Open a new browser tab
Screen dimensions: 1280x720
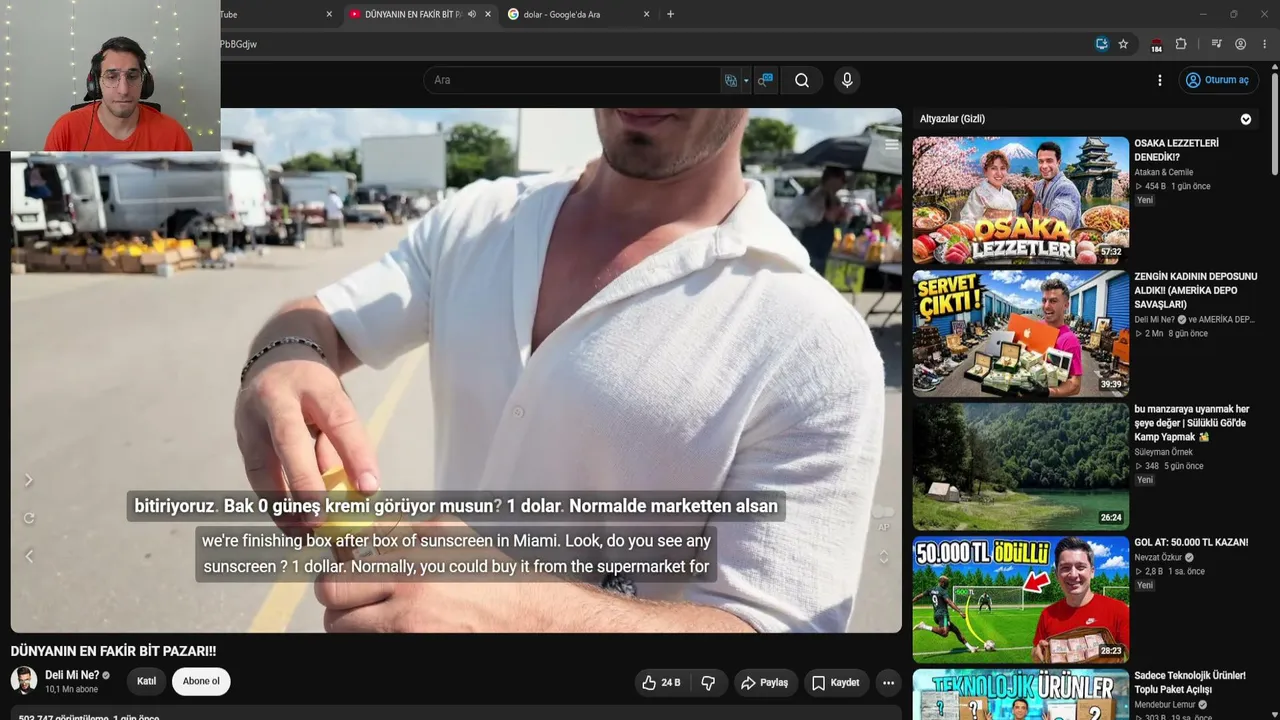coord(670,14)
